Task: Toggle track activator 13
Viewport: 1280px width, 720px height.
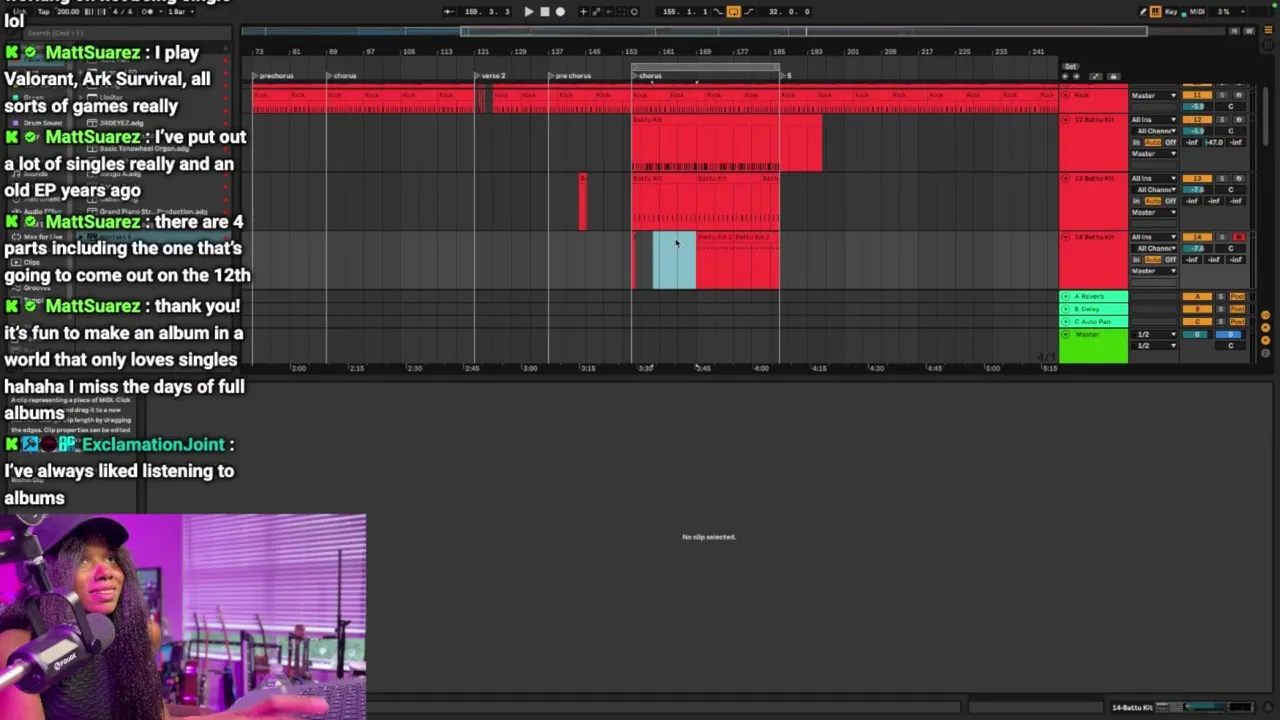Action: click(x=1197, y=178)
